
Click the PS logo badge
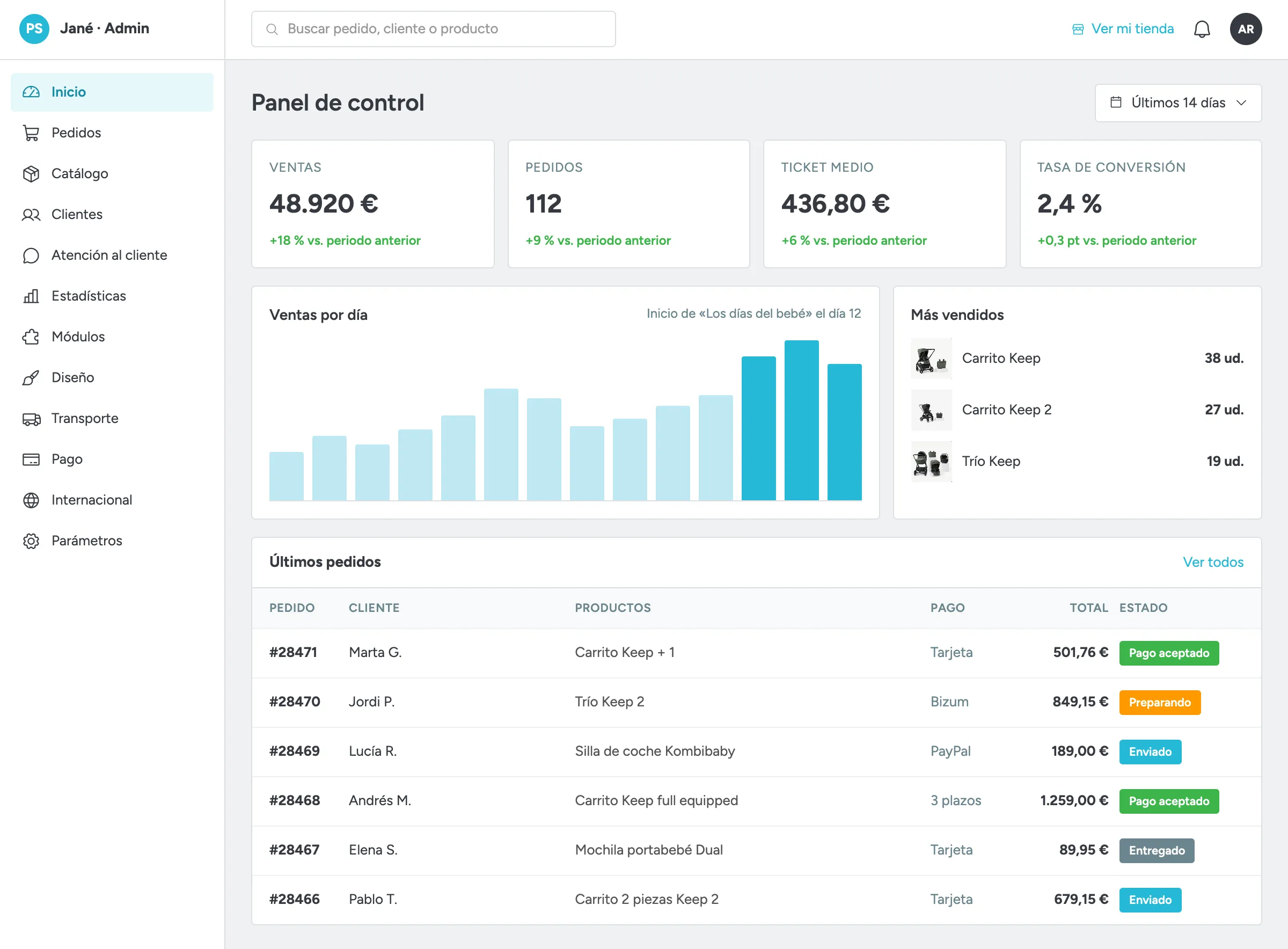(x=34, y=29)
